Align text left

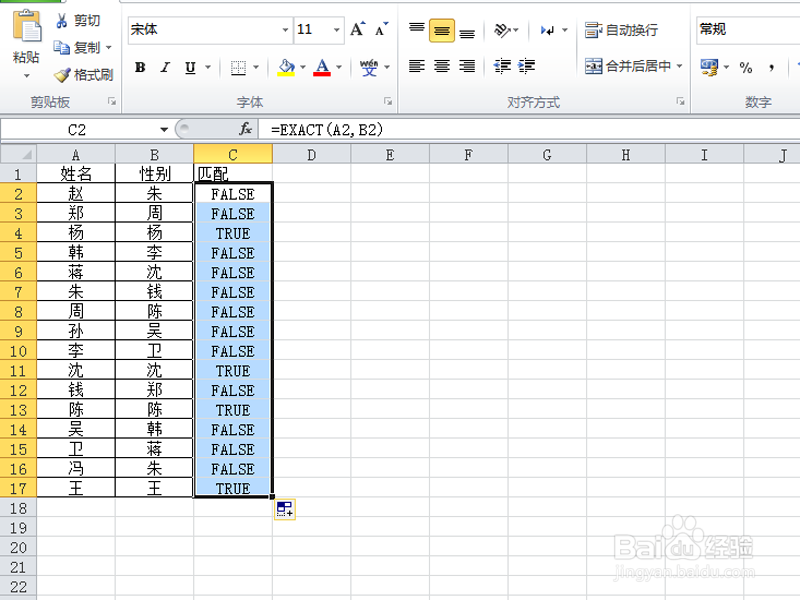pos(417,66)
